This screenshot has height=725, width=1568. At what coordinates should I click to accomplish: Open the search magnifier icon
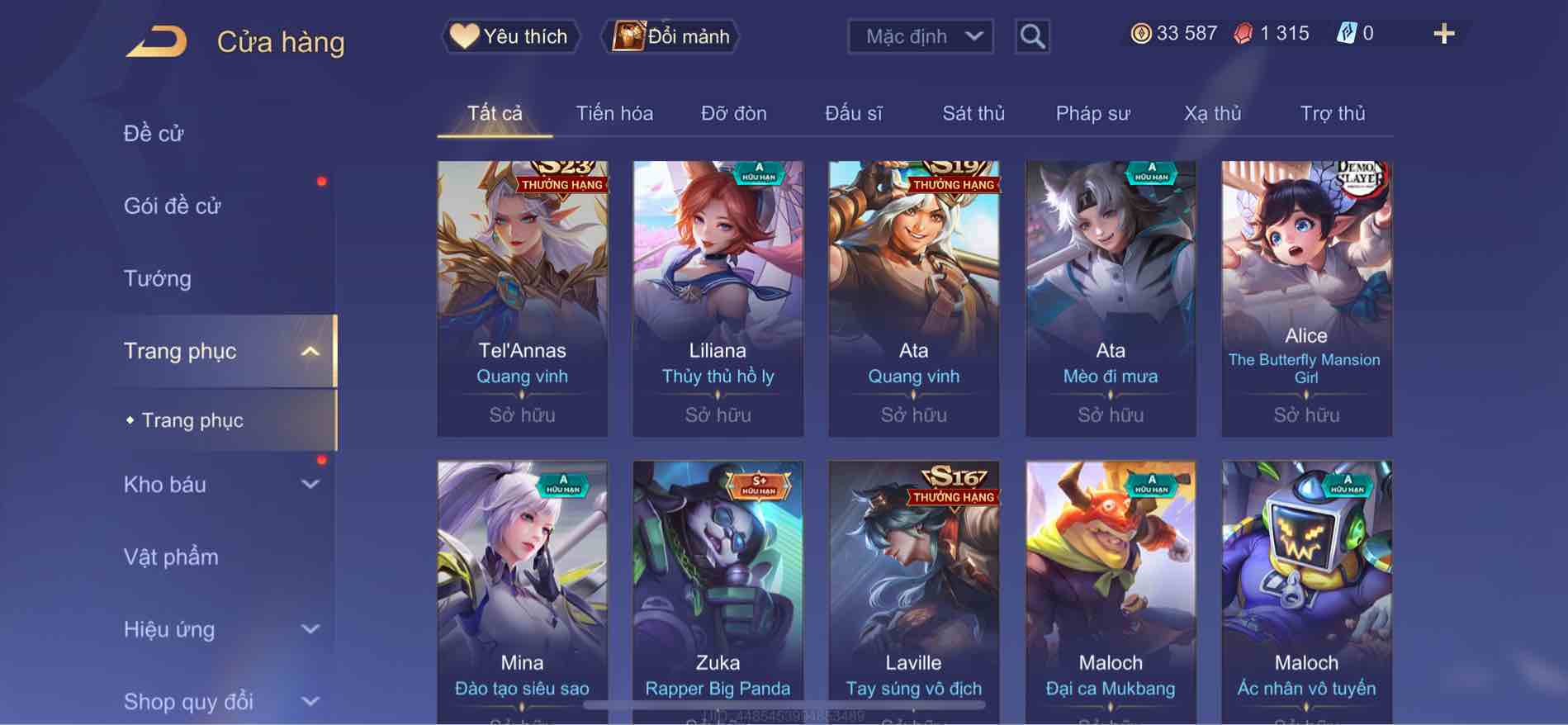pyautogui.click(x=1032, y=36)
